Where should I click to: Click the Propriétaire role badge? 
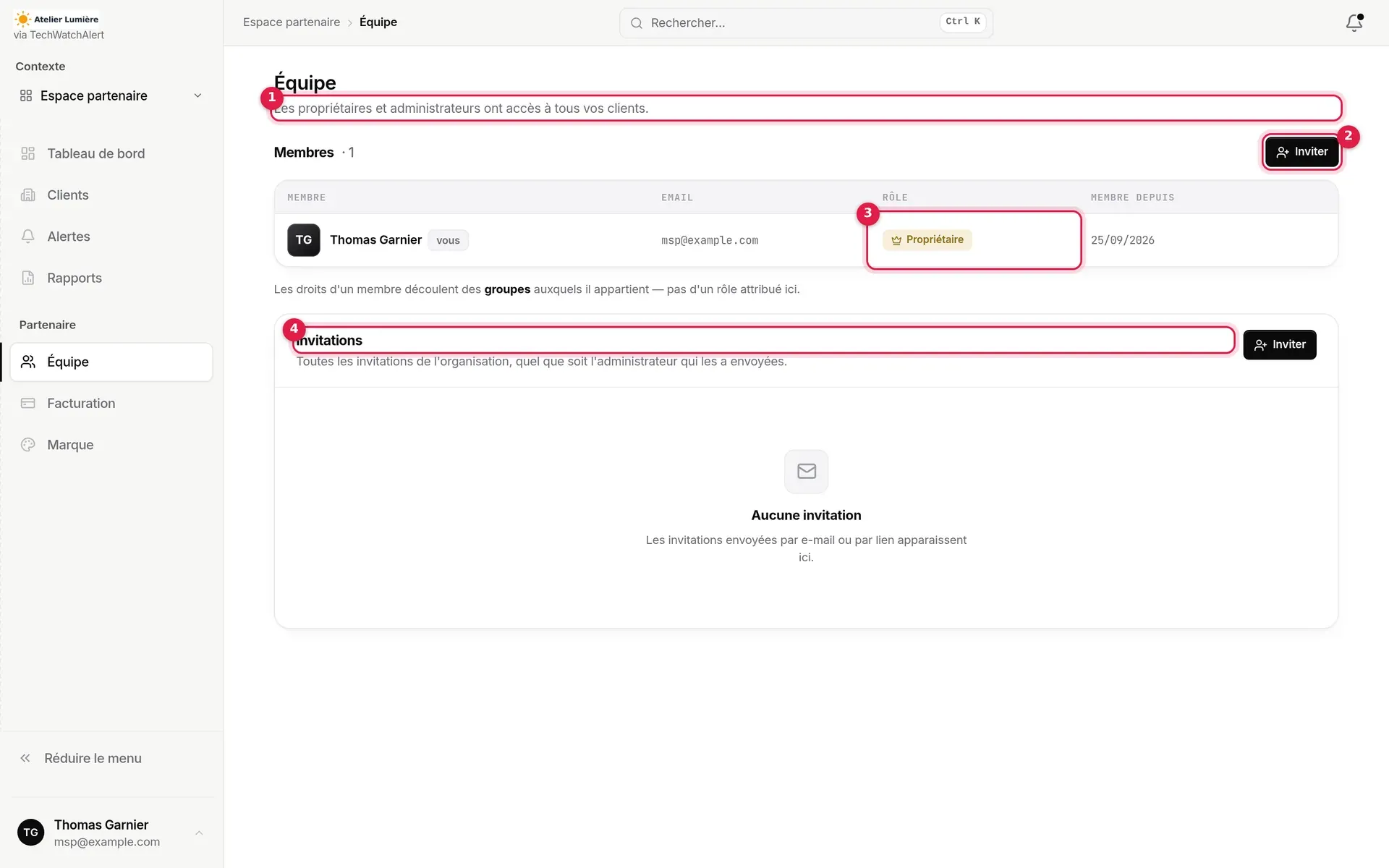point(927,239)
